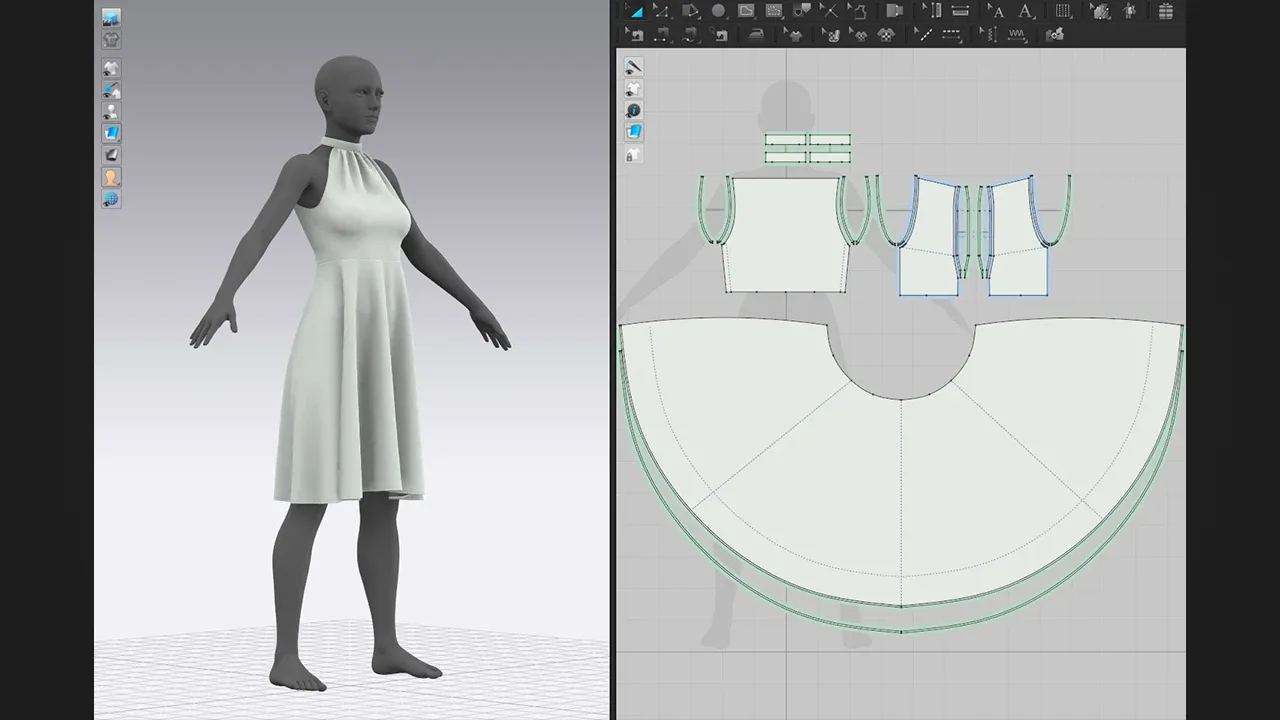The height and width of the screenshot is (720, 1280).
Task: Select the Edit Sewing tool
Action: point(635,34)
